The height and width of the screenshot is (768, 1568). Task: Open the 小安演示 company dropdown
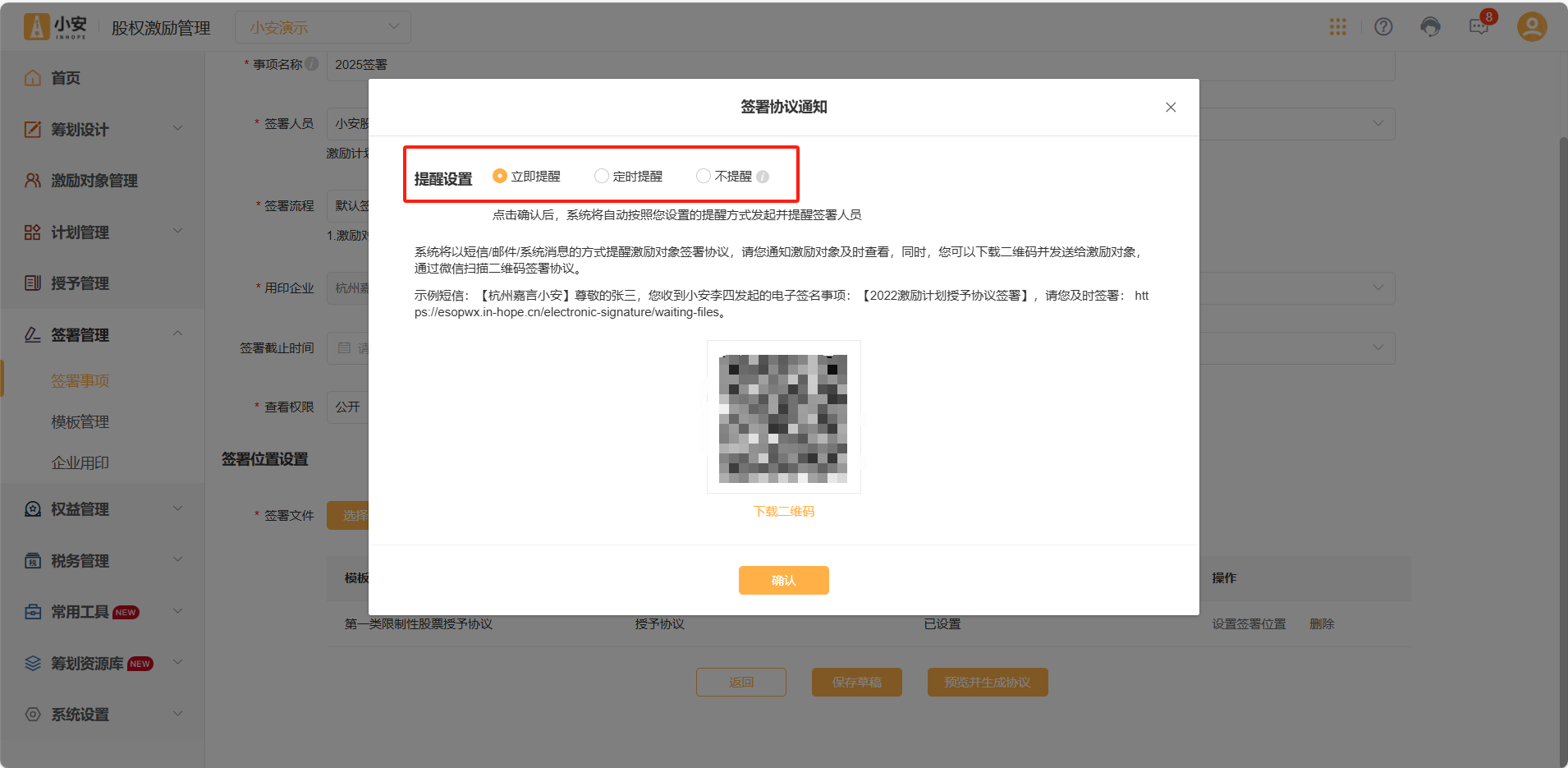point(323,27)
